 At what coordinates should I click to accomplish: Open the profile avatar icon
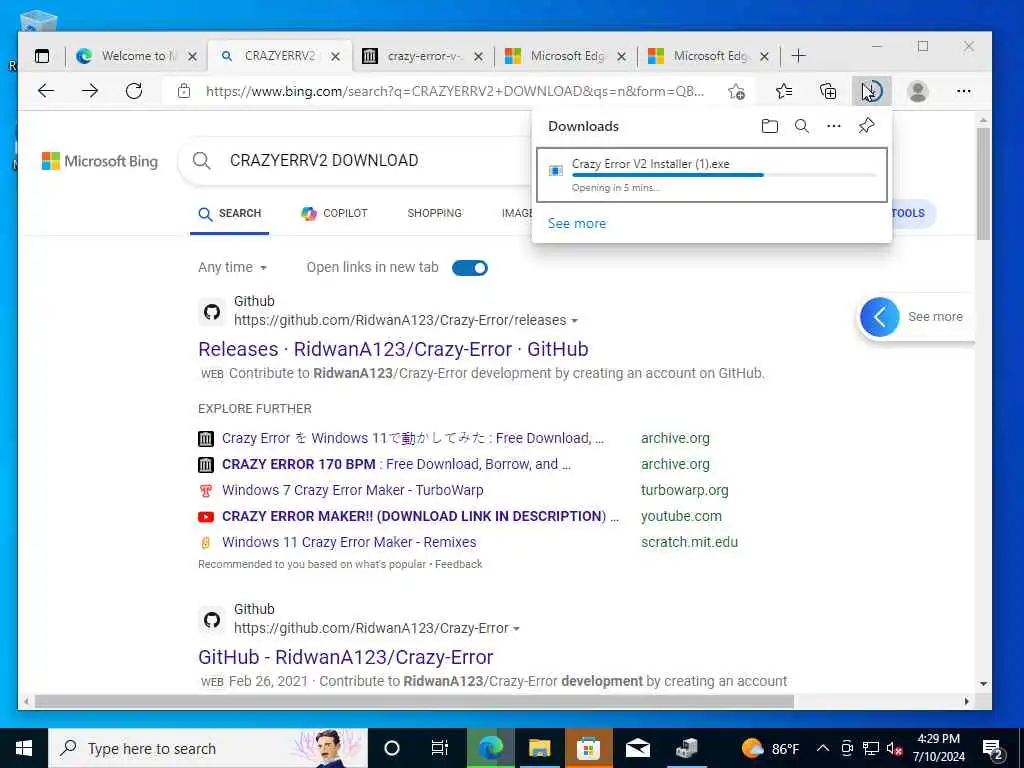point(918,91)
